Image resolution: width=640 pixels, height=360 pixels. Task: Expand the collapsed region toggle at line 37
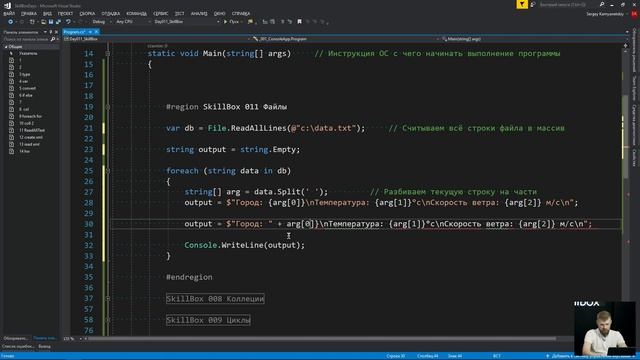tap(108, 299)
